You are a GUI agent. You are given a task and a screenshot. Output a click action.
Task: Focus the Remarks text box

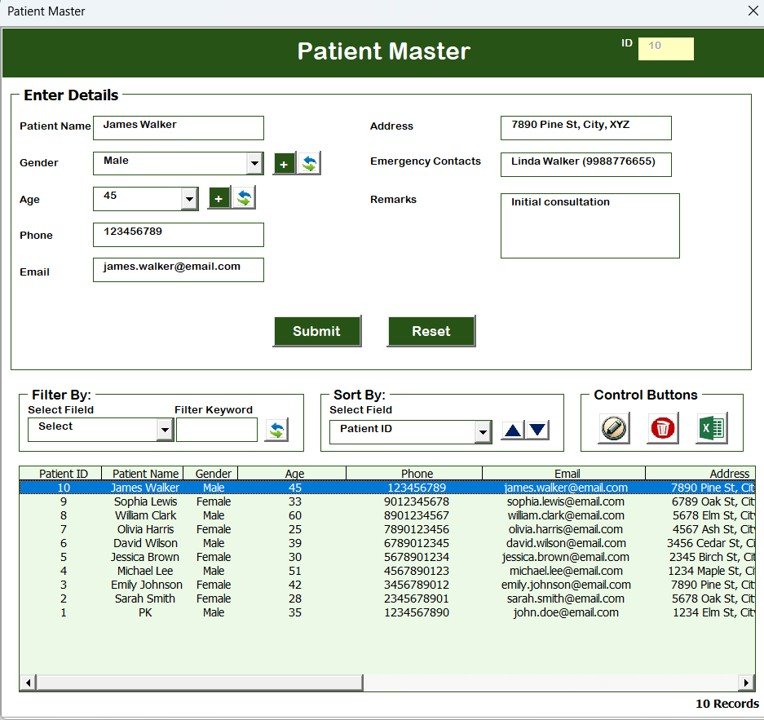point(590,226)
